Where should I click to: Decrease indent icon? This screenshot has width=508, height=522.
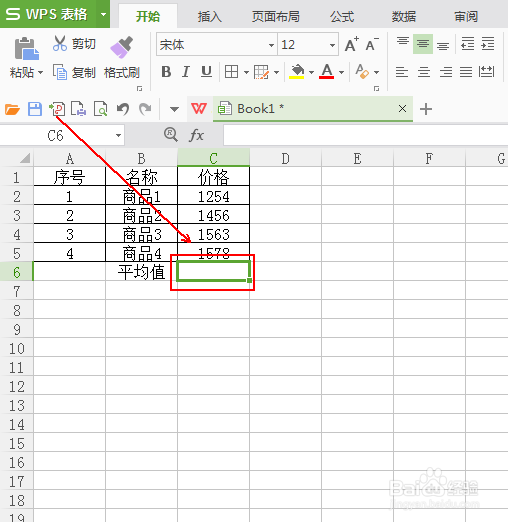(467, 44)
